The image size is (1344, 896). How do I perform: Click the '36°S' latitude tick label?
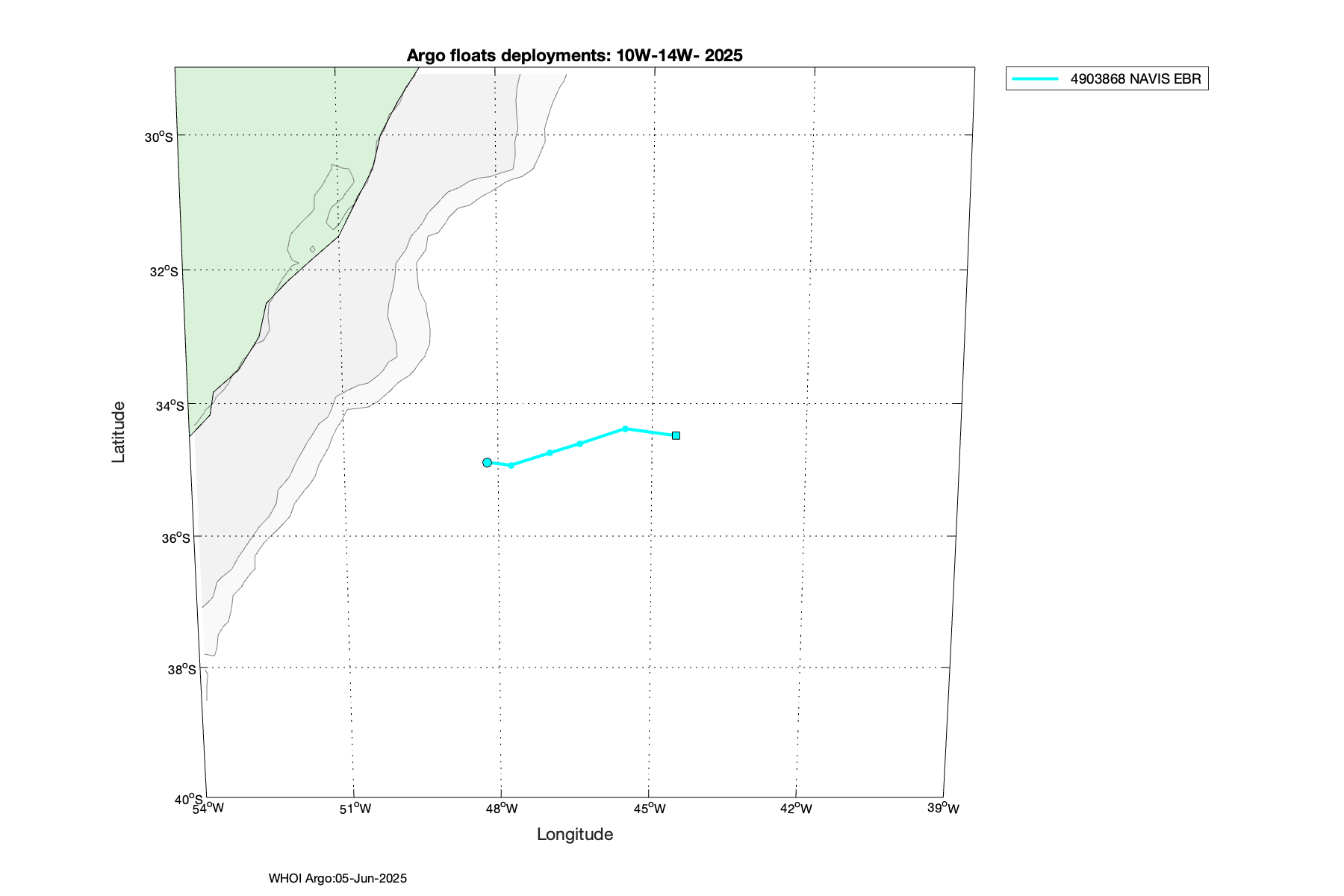(x=176, y=538)
